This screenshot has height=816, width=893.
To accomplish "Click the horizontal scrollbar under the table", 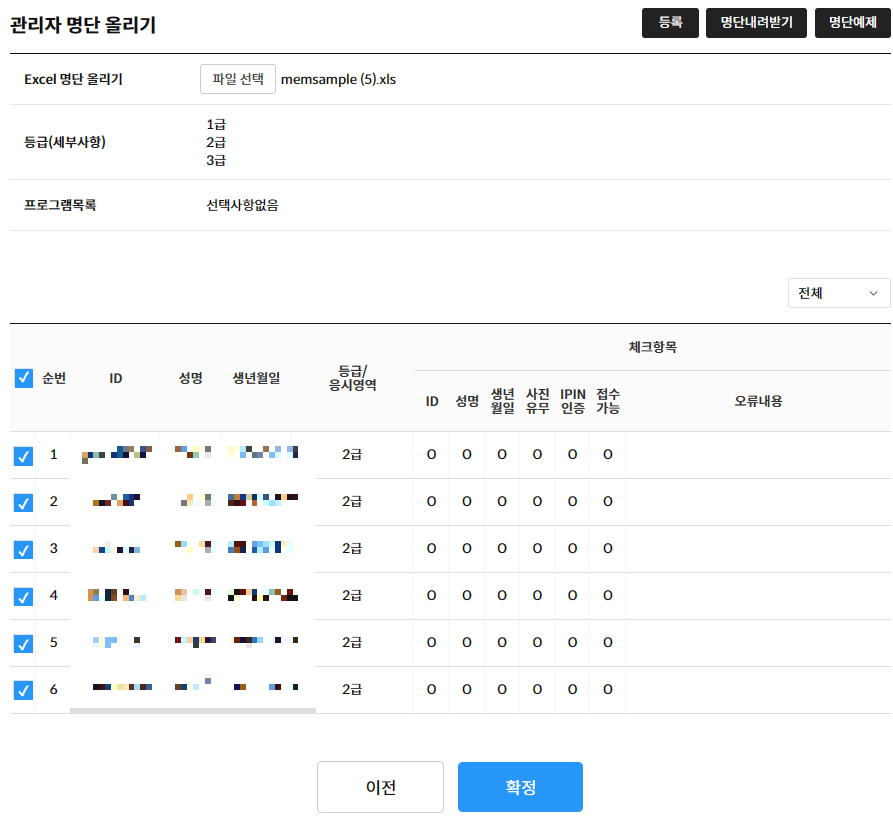I will coord(192,711).
